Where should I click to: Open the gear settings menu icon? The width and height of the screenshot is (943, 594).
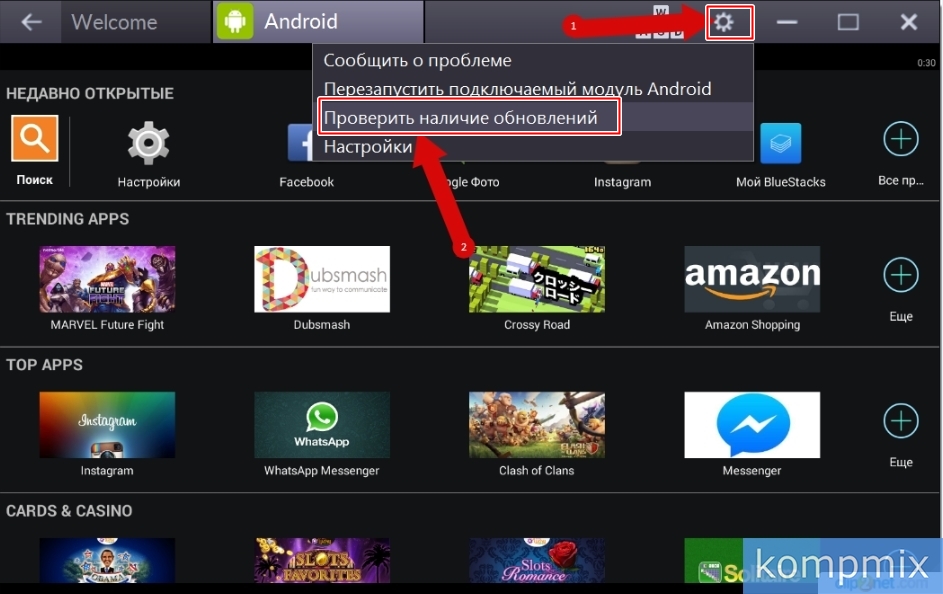point(723,22)
